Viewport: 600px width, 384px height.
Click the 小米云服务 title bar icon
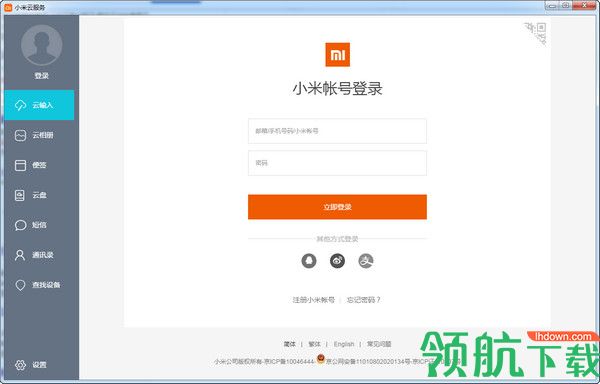click(8, 7)
